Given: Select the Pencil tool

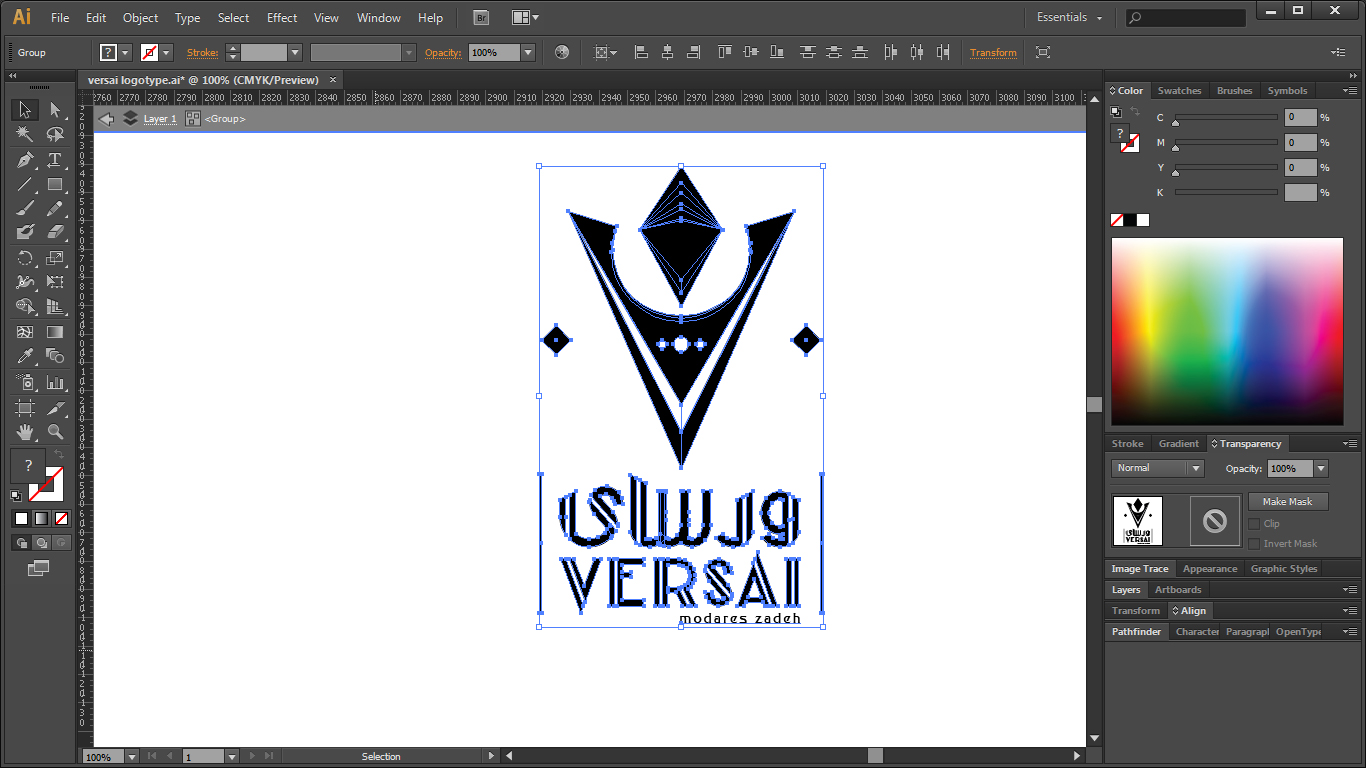Looking at the screenshot, I should [x=55, y=208].
